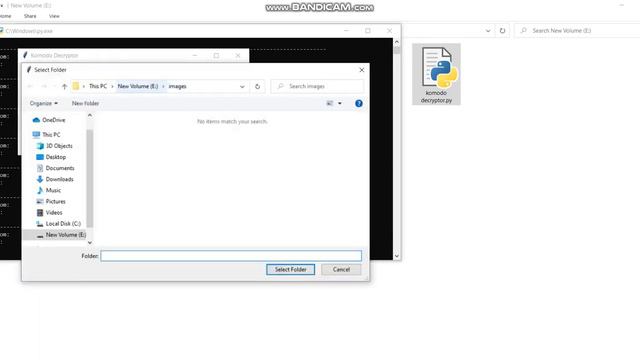Create a New folder from the dialog toolbar
This screenshot has height=360, width=640.
(85, 104)
